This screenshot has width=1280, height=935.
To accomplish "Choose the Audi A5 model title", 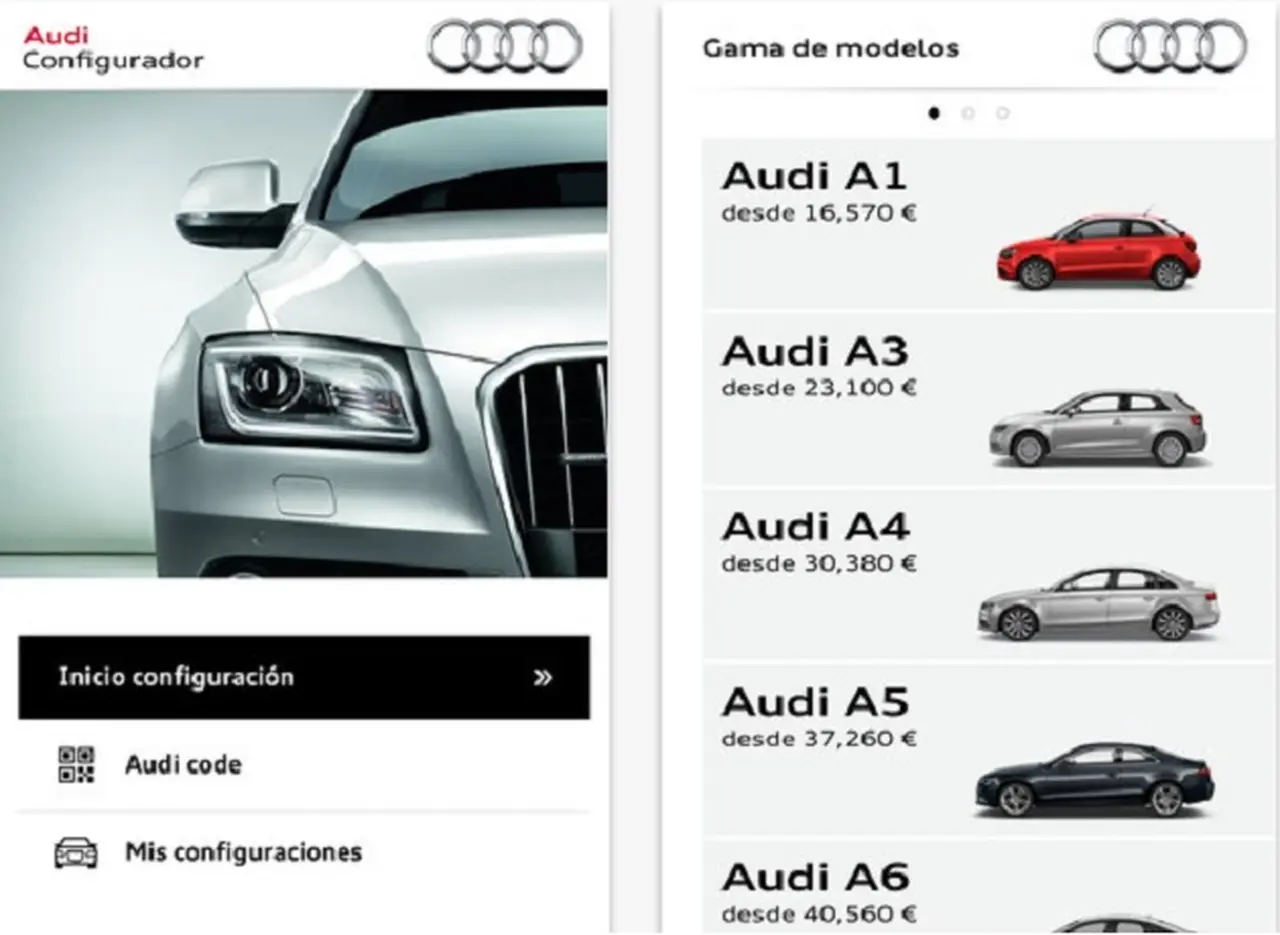I will 815,703.
